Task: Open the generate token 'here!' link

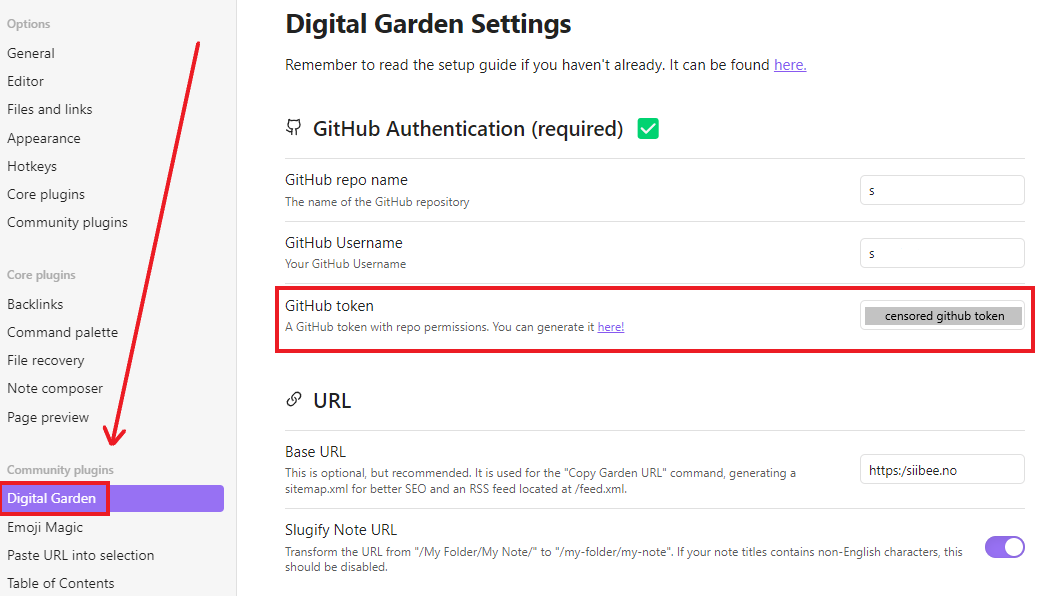Action: (x=610, y=327)
